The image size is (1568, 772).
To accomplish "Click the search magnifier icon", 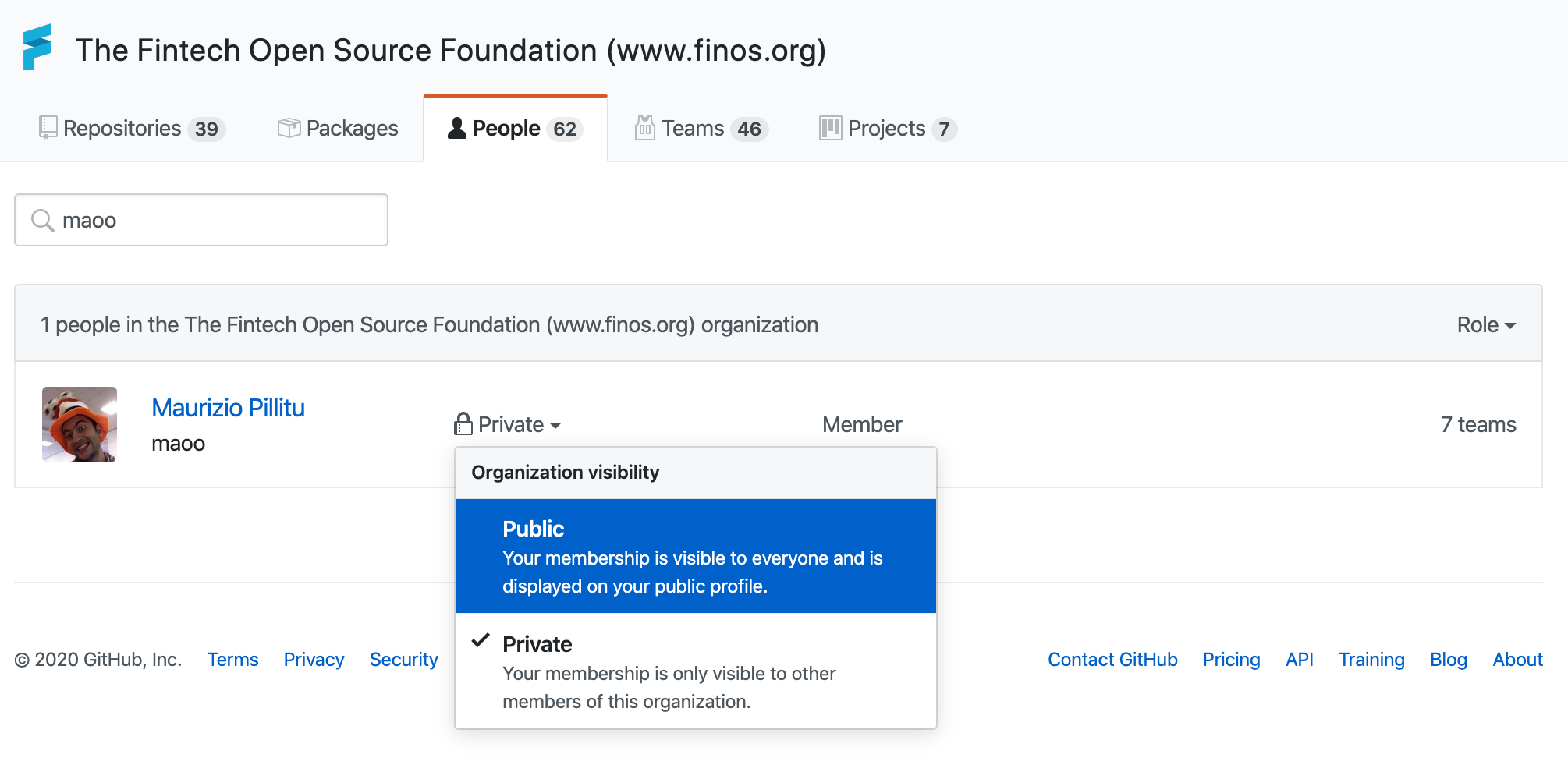I will click(42, 221).
